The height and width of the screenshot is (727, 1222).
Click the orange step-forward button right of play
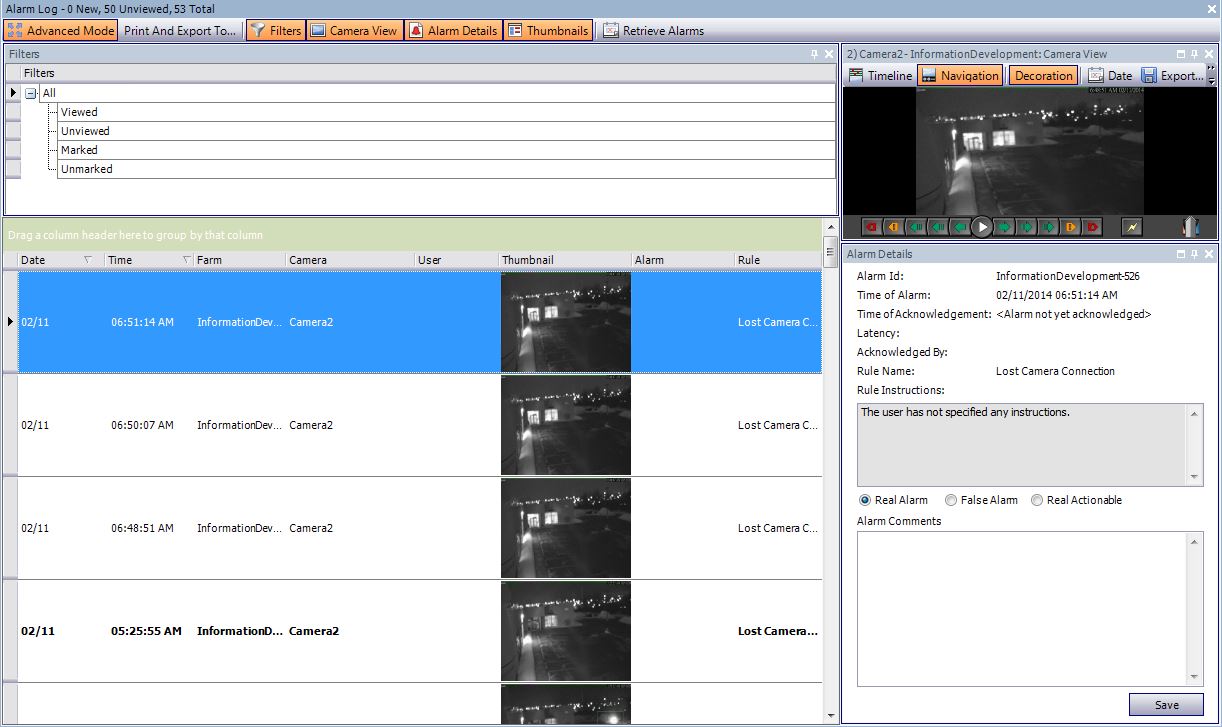pos(1071,227)
